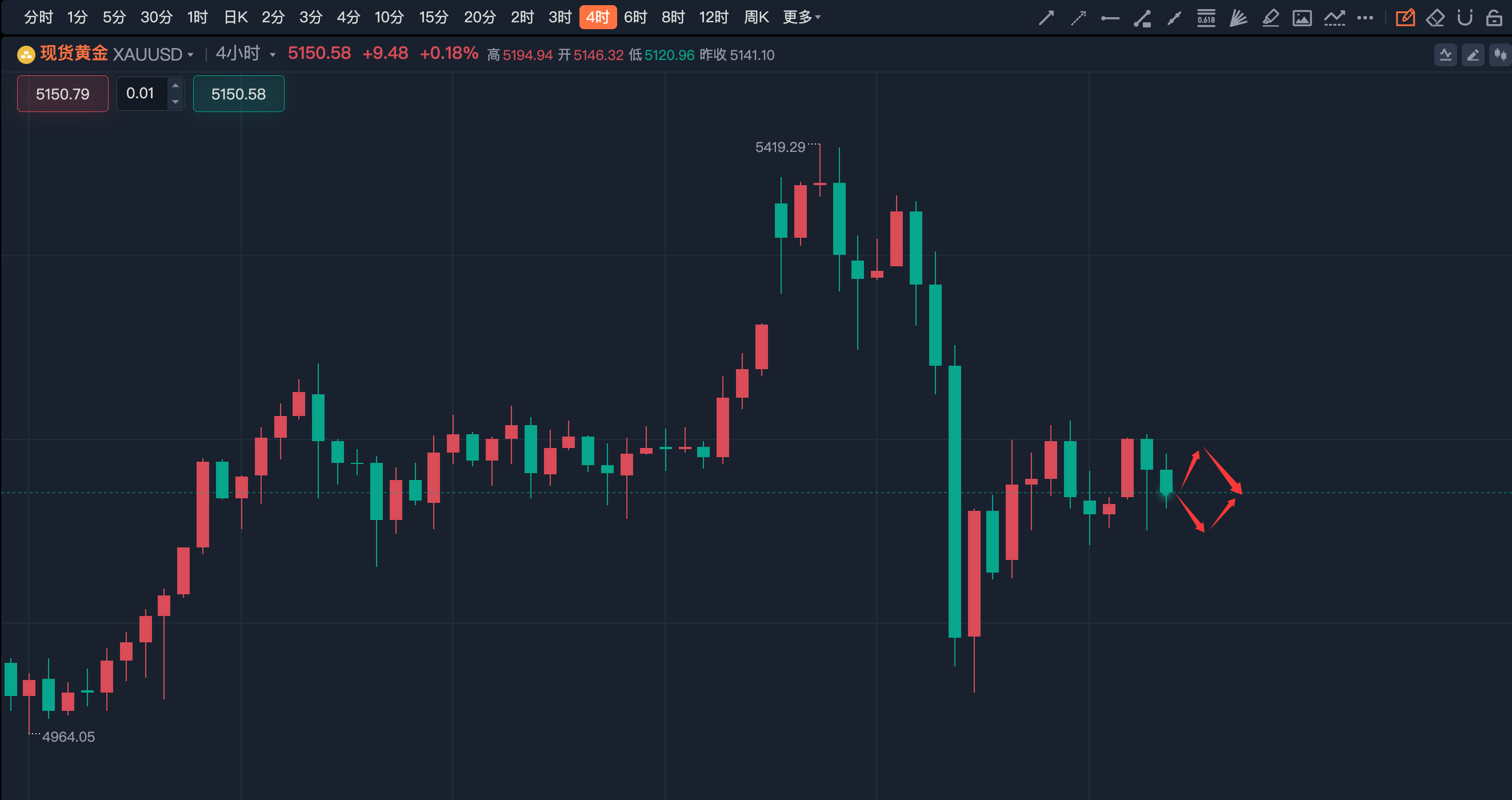Image resolution: width=1512 pixels, height=800 pixels.
Task: Switch to the 15分 timeframe tab
Action: pyautogui.click(x=434, y=18)
